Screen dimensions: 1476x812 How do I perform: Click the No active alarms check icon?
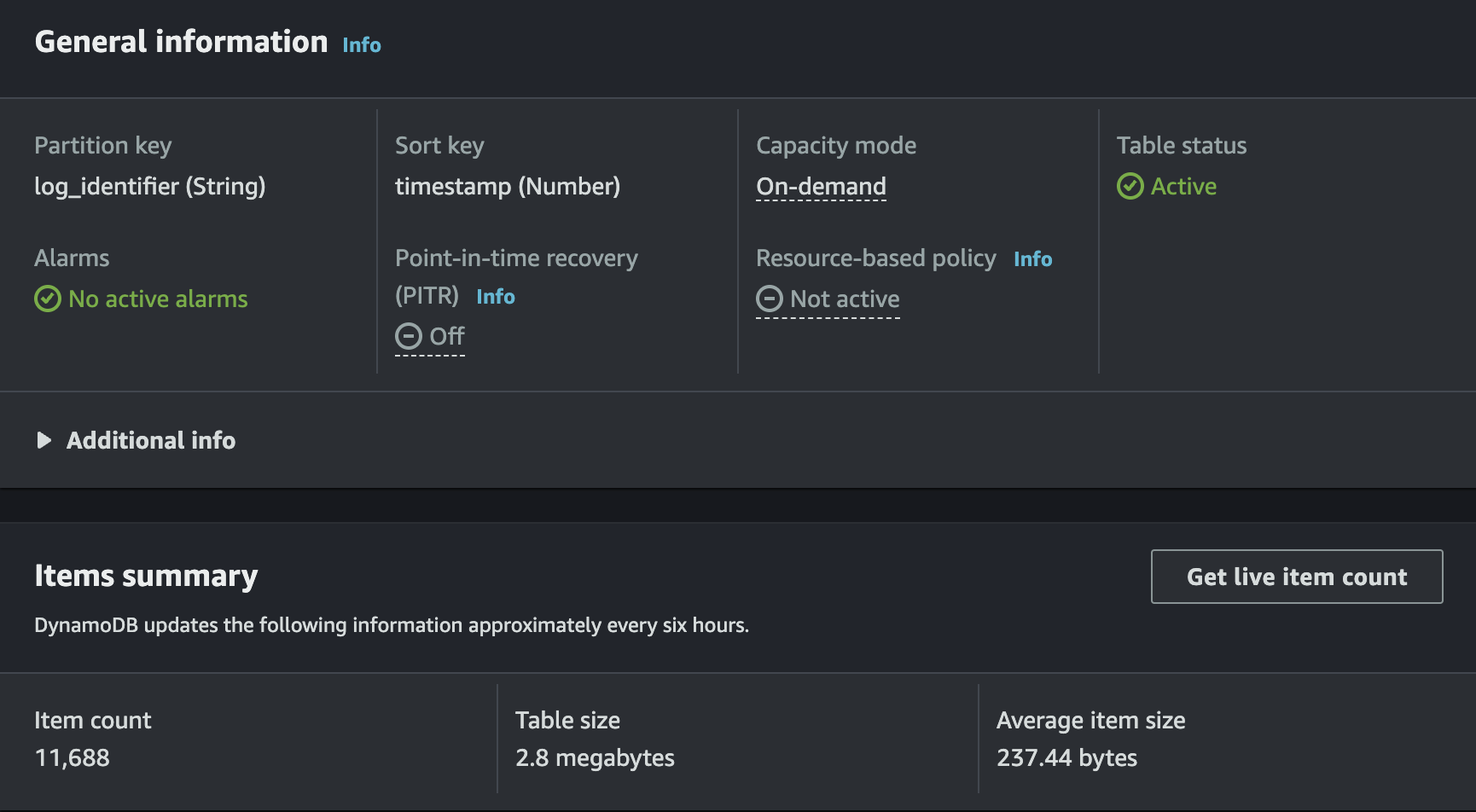point(48,299)
